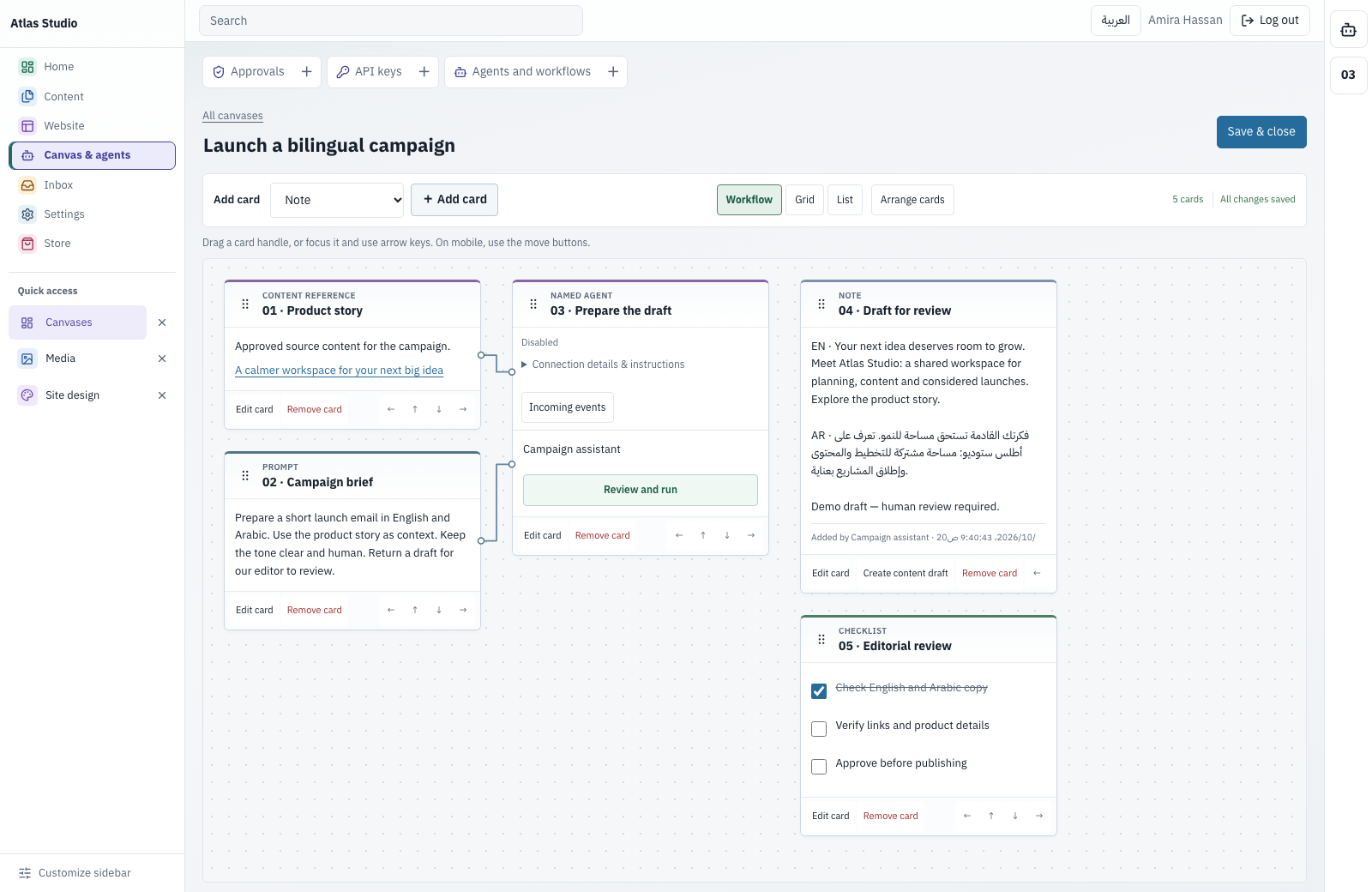Click Incoming events button
Viewport: 1372px width, 892px height.
[568, 407]
